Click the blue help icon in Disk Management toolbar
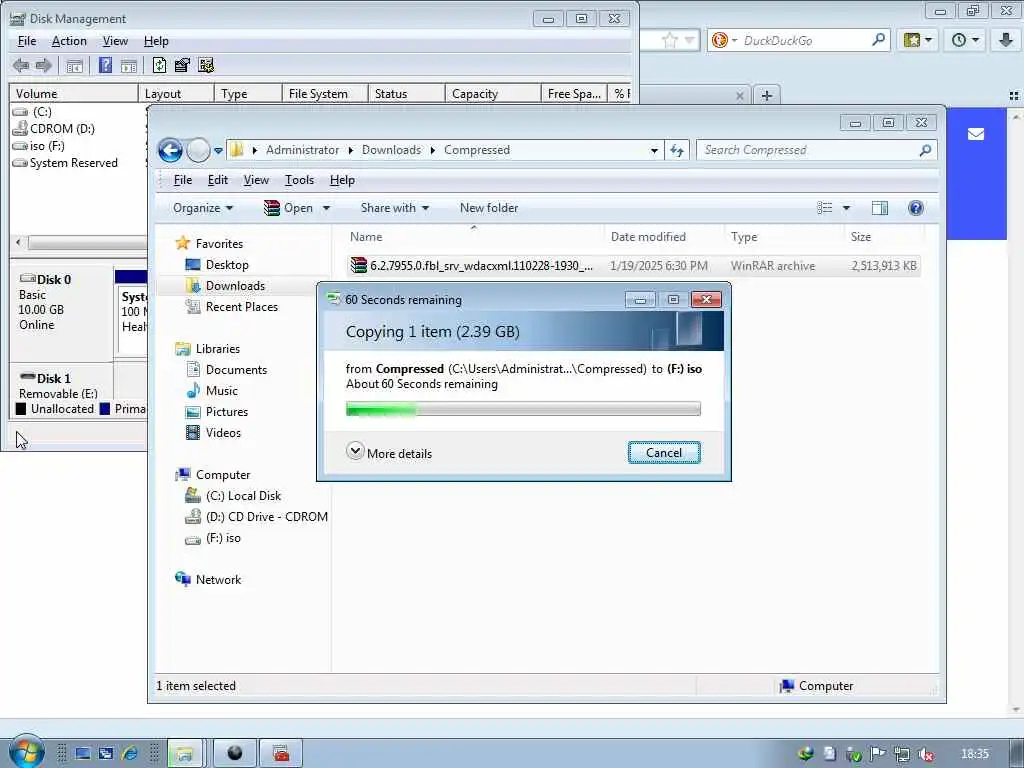1024x768 pixels. tap(105, 65)
